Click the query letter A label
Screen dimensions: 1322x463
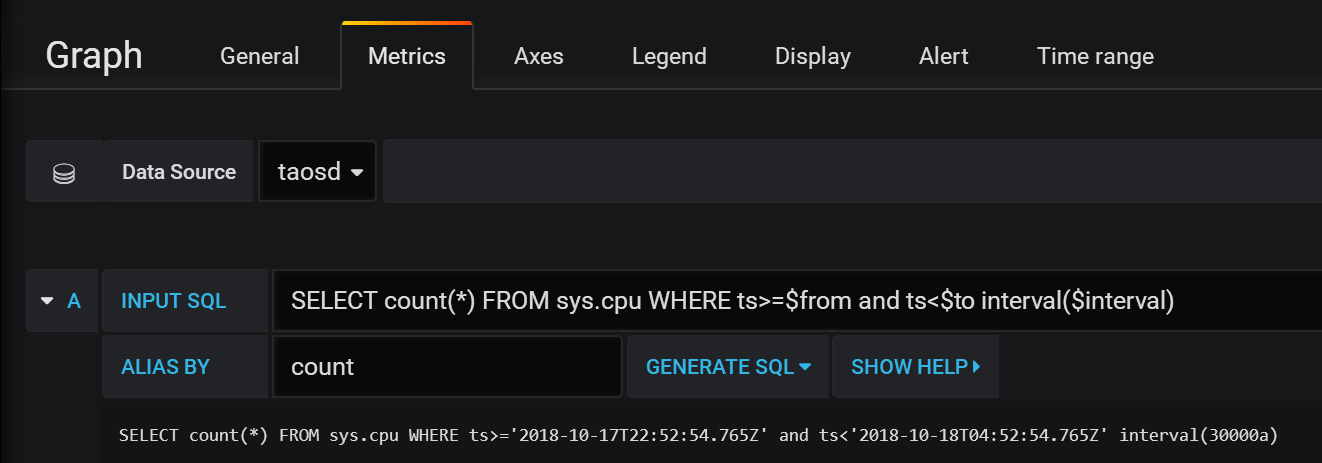tap(73, 300)
